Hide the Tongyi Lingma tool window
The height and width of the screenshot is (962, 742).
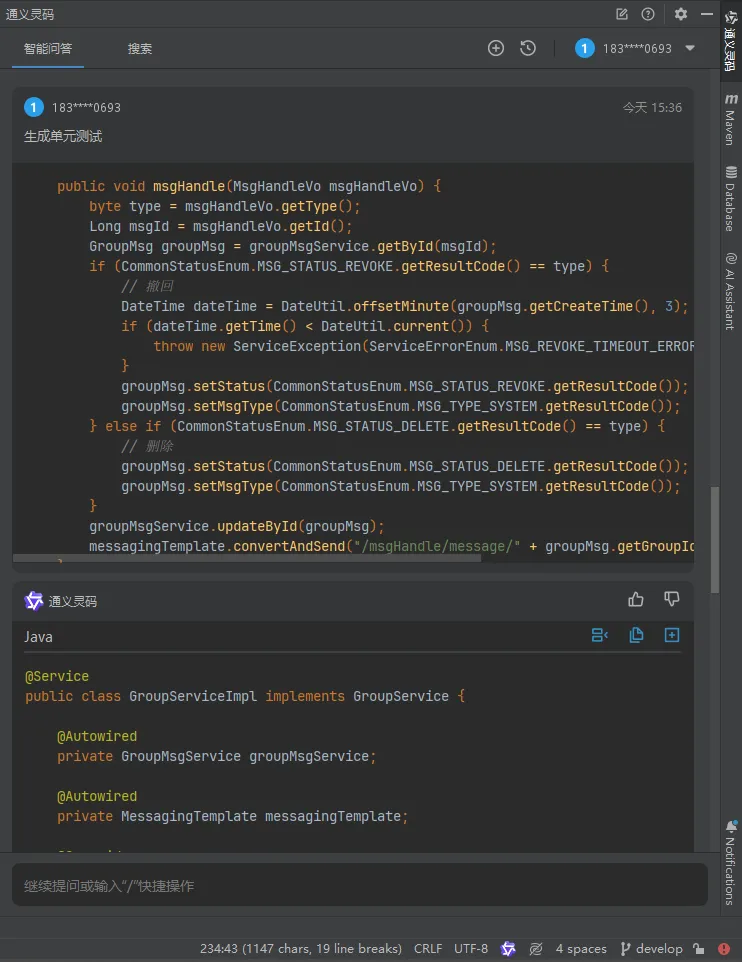706,13
